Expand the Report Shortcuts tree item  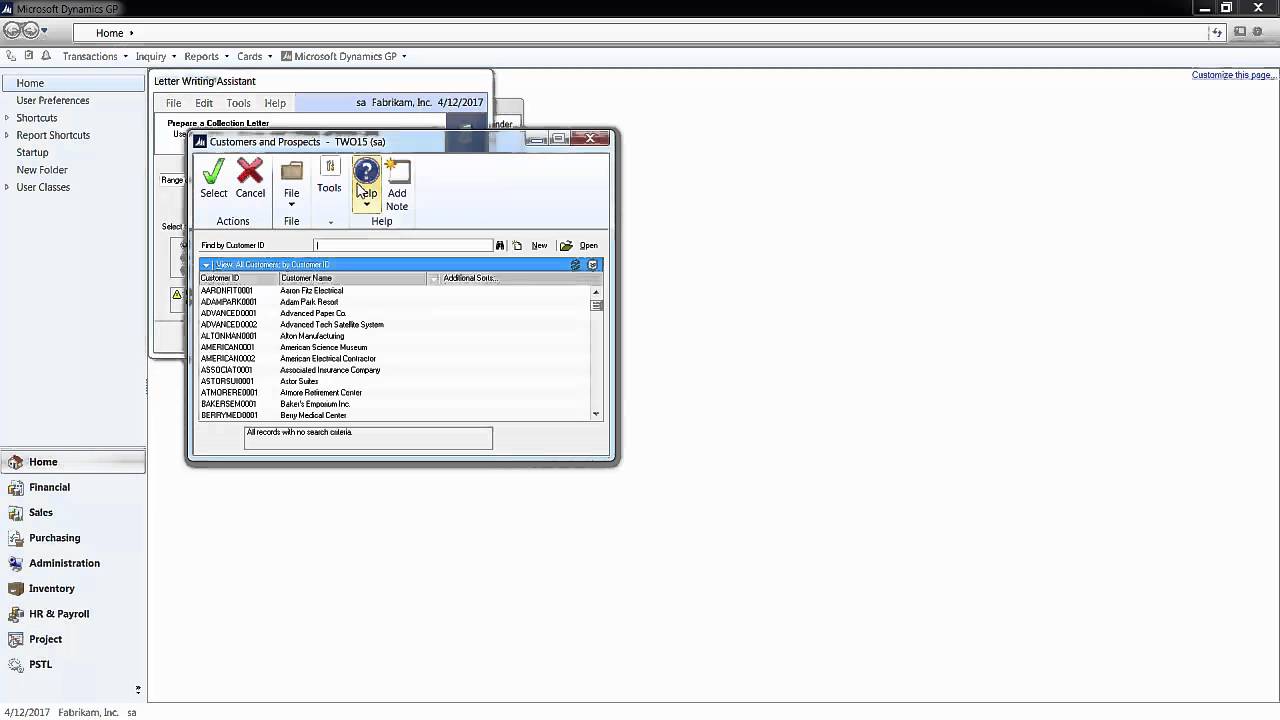click(6, 135)
